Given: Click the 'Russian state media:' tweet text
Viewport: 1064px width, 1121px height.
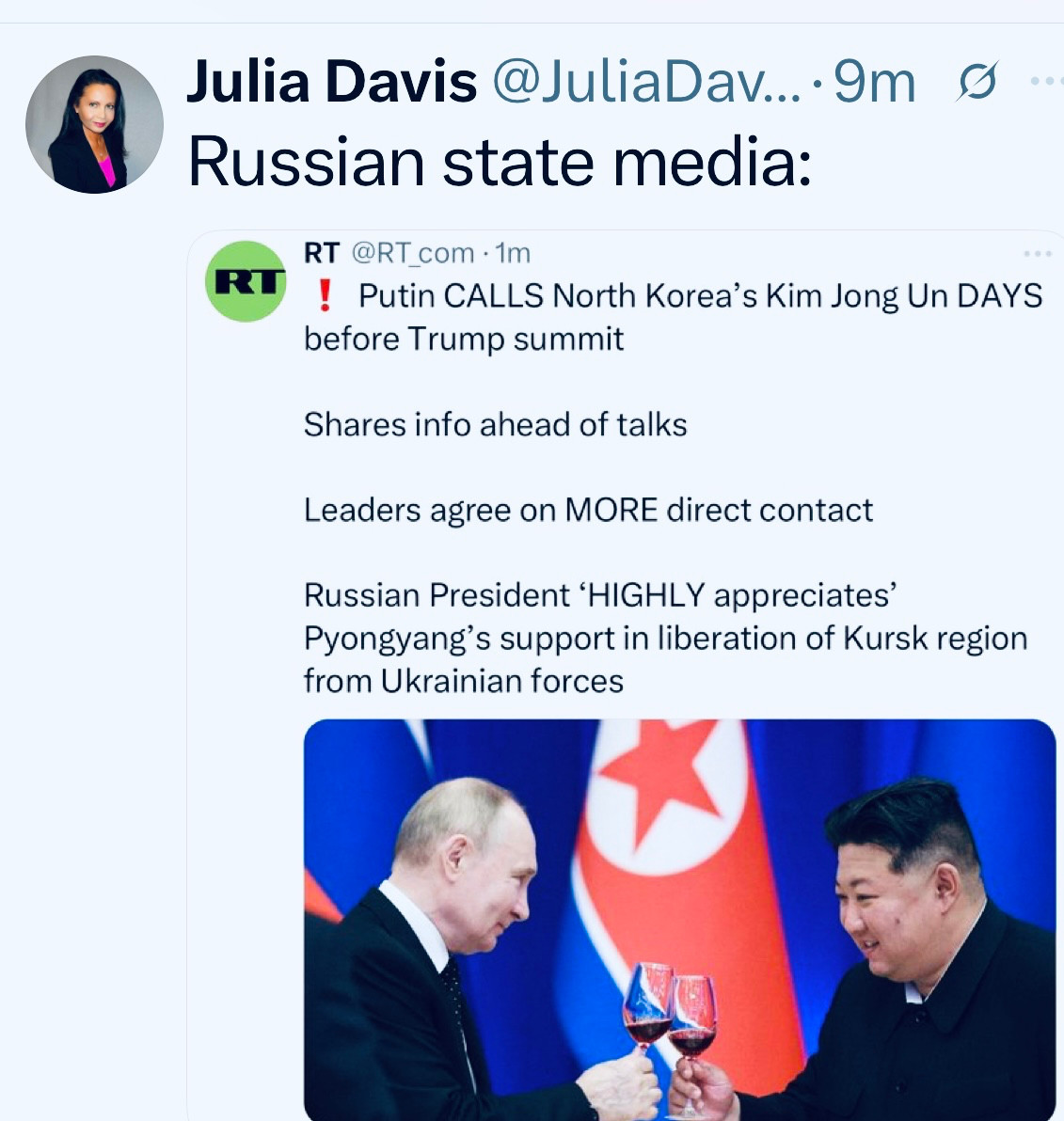Looking at the screenshot, I should coord(500,162).
